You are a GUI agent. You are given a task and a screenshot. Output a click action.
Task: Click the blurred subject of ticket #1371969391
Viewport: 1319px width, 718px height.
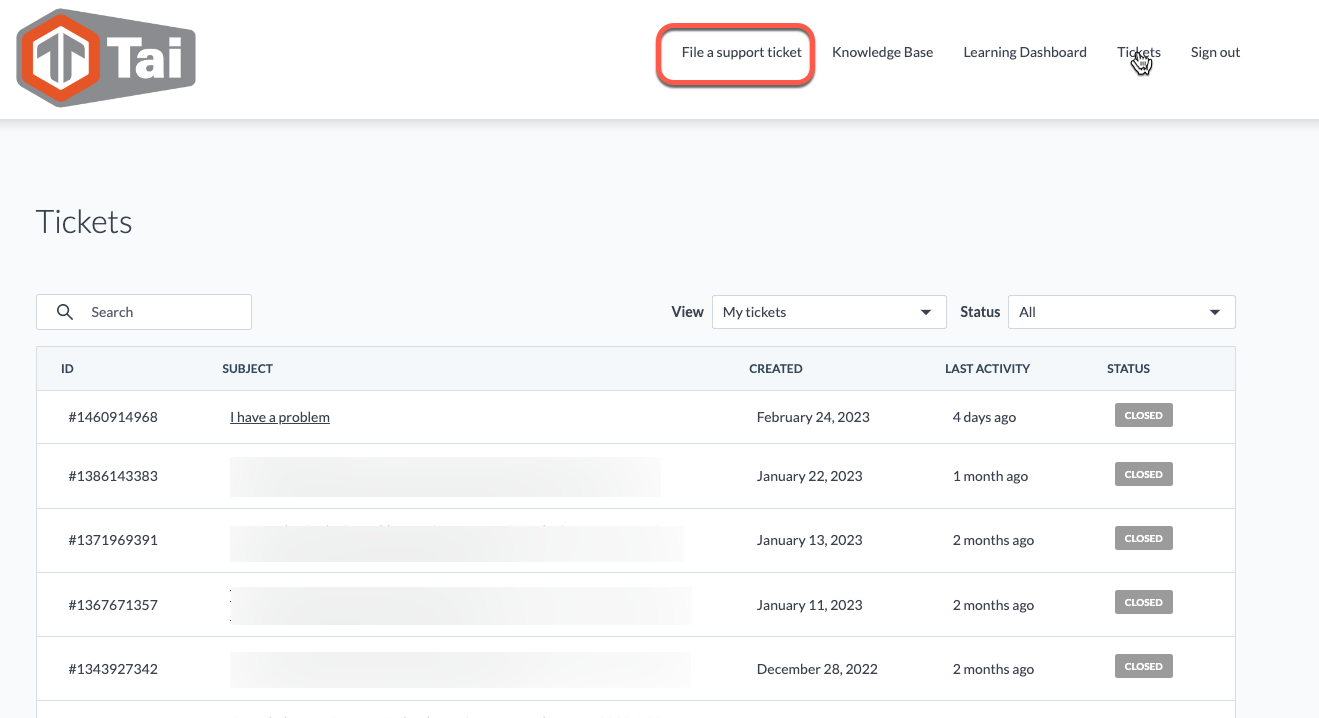pos(456,541)
